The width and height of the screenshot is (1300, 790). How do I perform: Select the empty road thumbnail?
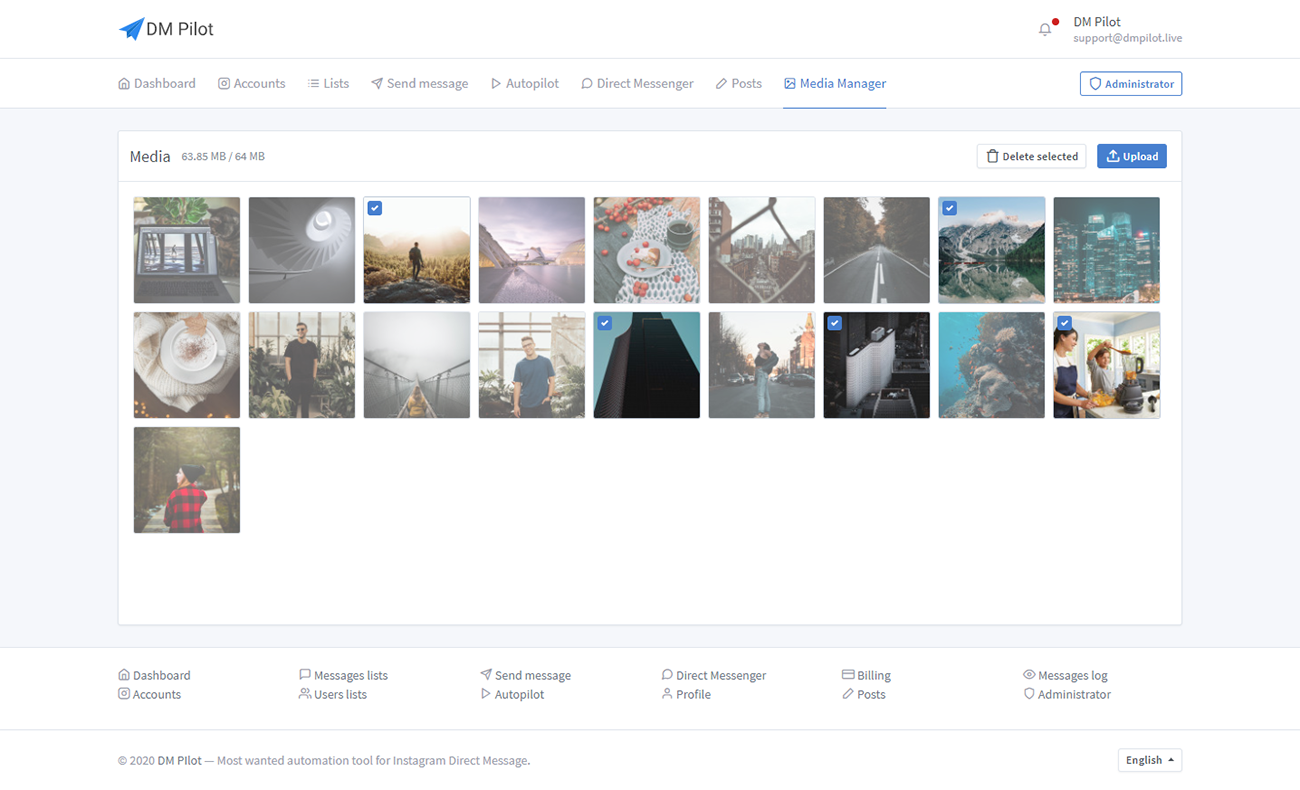coord(877,250)
